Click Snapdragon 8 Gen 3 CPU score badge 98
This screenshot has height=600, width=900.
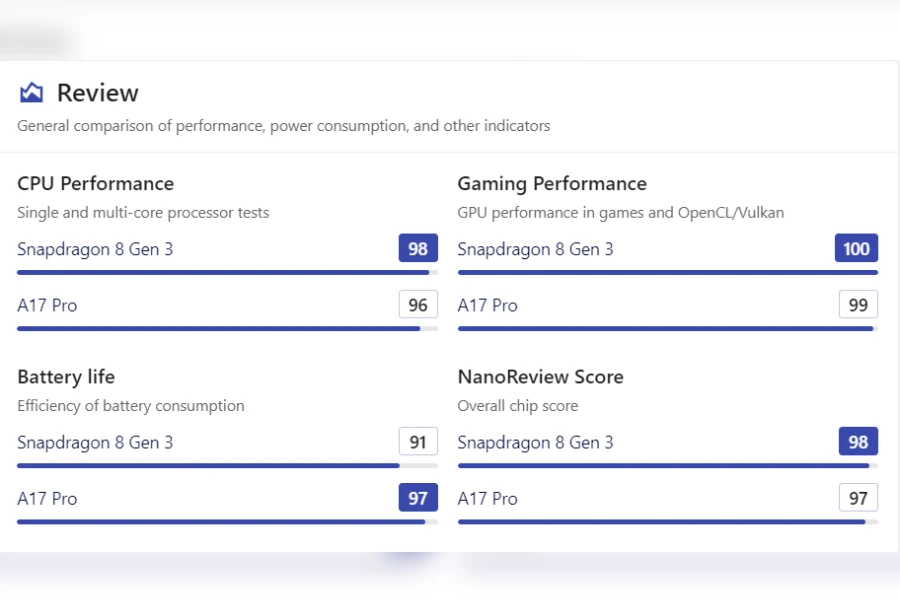click(x=418, y=249)
